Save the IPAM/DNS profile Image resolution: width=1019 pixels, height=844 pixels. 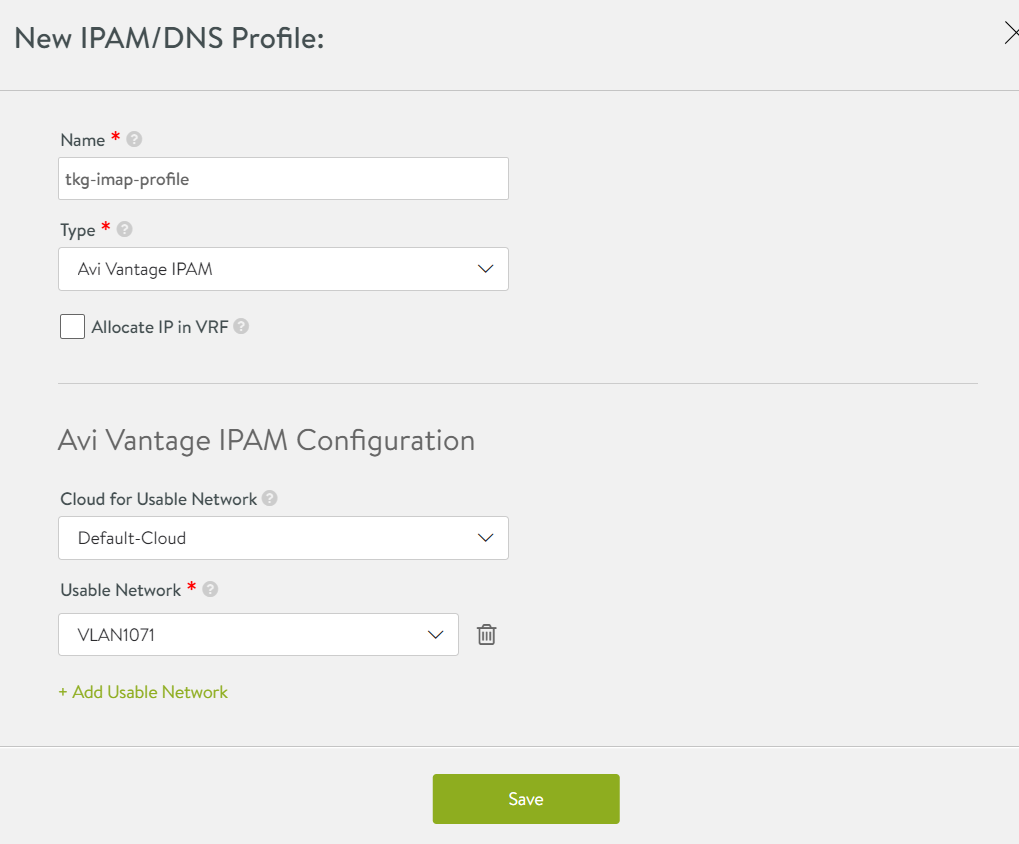click(x=526, y=799)
